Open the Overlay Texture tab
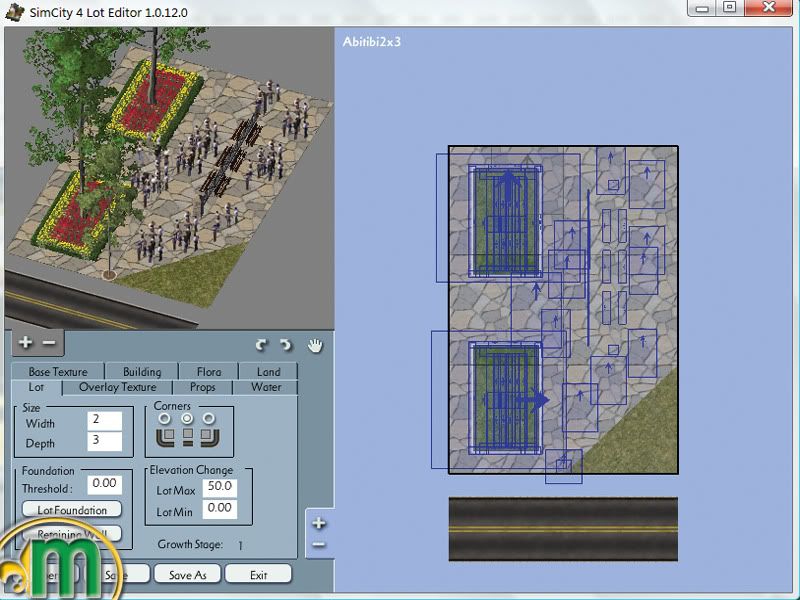Screen dimensions: 800x600 tap(118, 387)
